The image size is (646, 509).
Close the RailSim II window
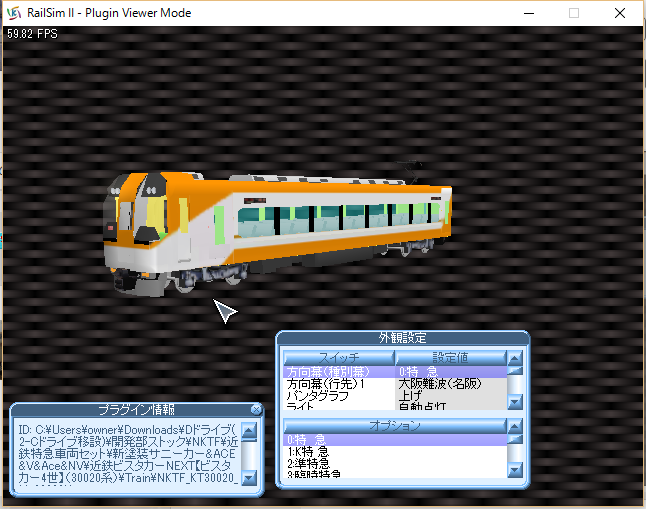tap(620, 13)
